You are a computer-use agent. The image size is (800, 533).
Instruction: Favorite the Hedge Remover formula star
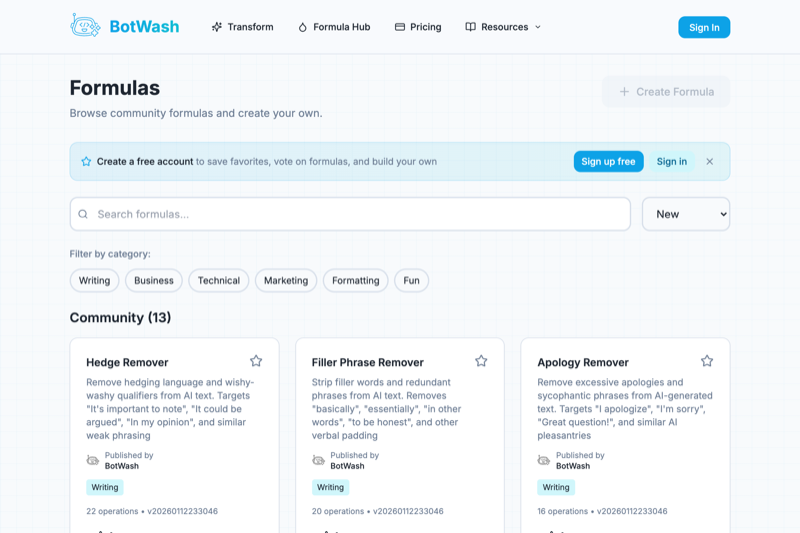256,361
